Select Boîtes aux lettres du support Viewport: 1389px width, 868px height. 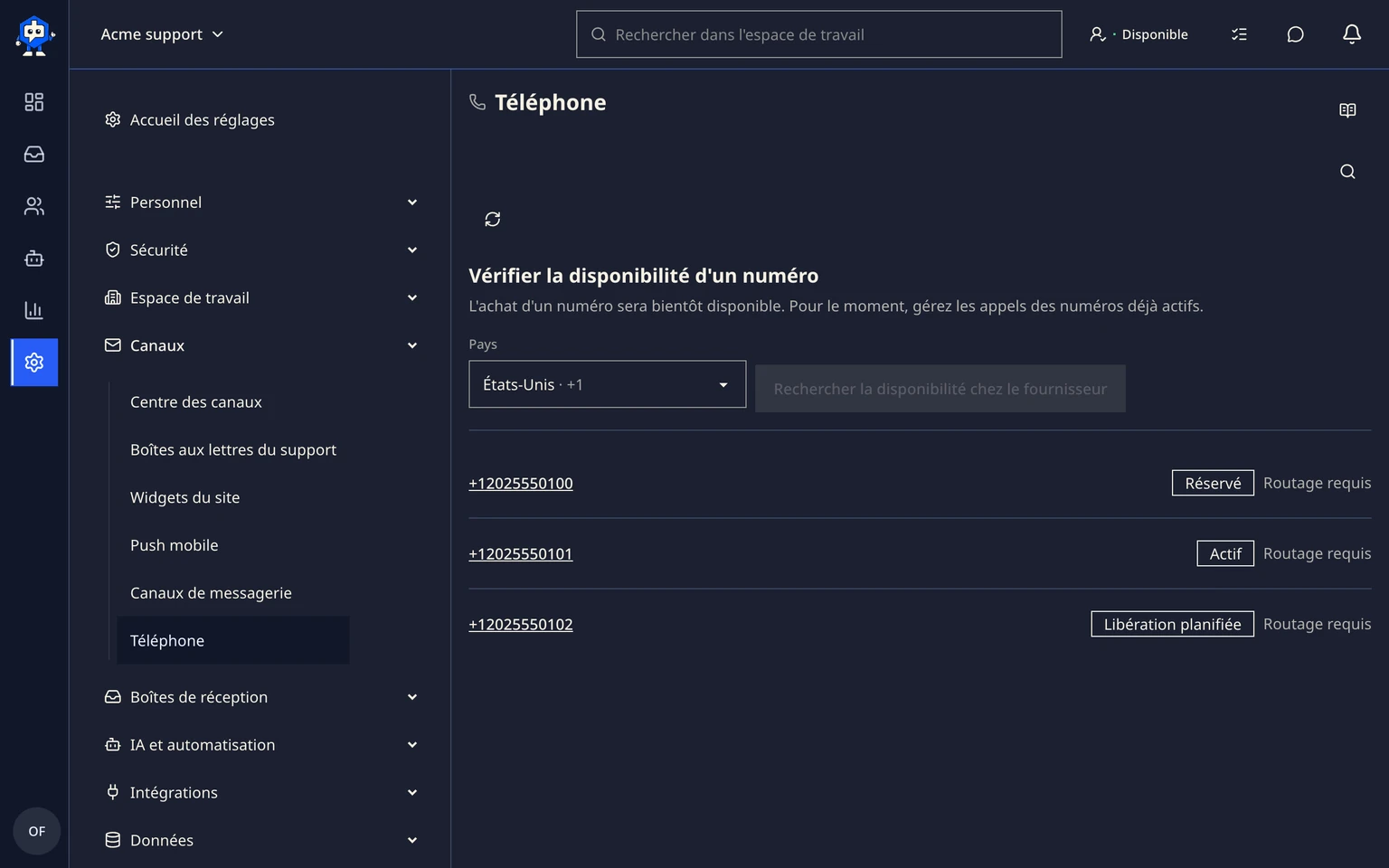click(x=233, y=449)
